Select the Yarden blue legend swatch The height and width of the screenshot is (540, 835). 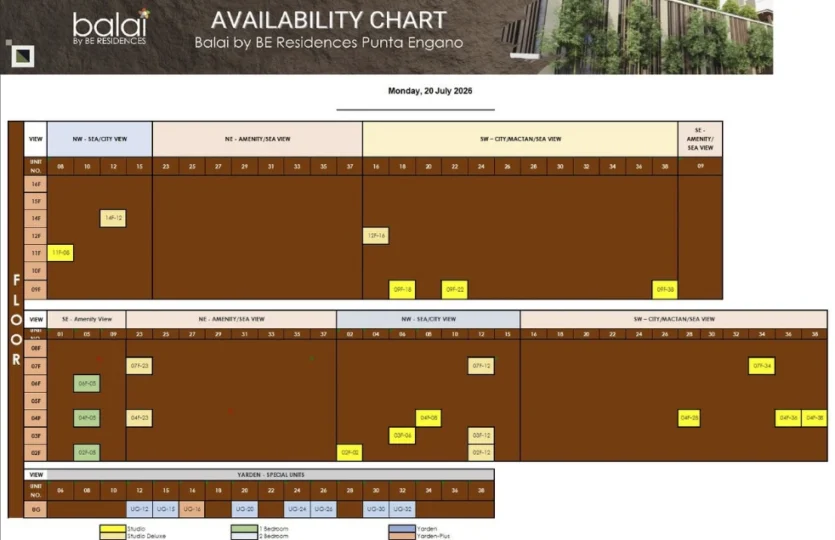click(x=402, y=529)
